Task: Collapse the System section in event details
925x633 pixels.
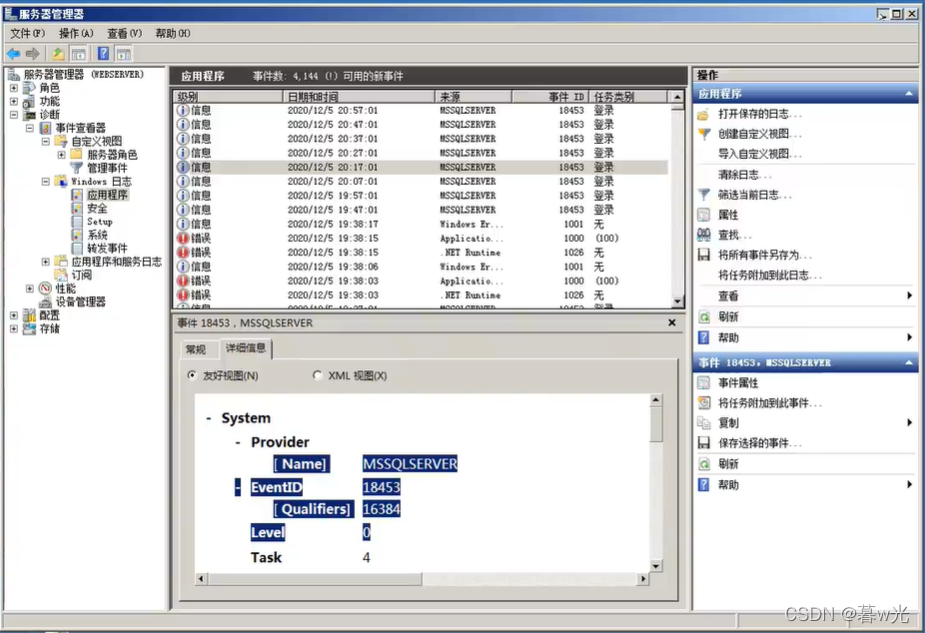Action: click(x=208, y=418)
